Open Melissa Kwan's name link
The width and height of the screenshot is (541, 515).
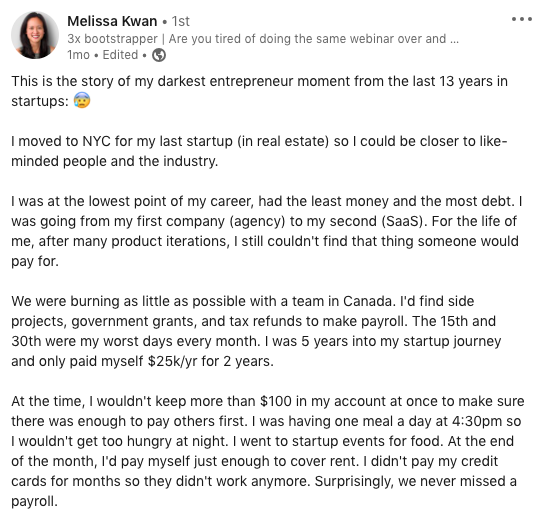pyautogui.click(x=112, y=21)
